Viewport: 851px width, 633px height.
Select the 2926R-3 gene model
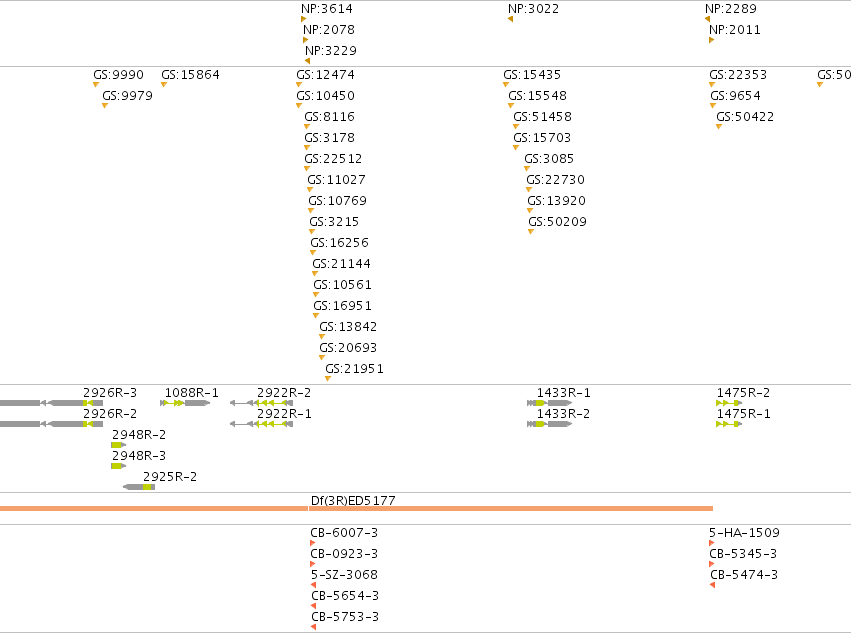click(x=51, y=403)
